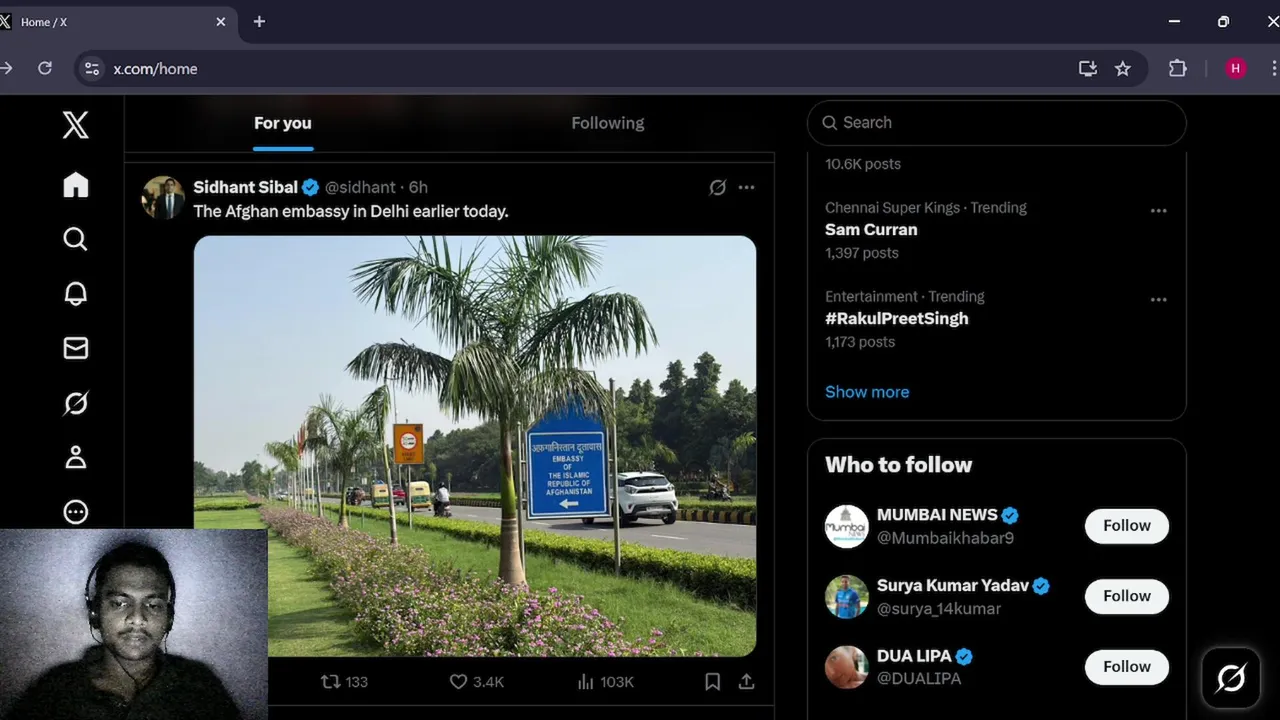
Task: Like the post with 3.4K likes
Action: click(476, 682)
